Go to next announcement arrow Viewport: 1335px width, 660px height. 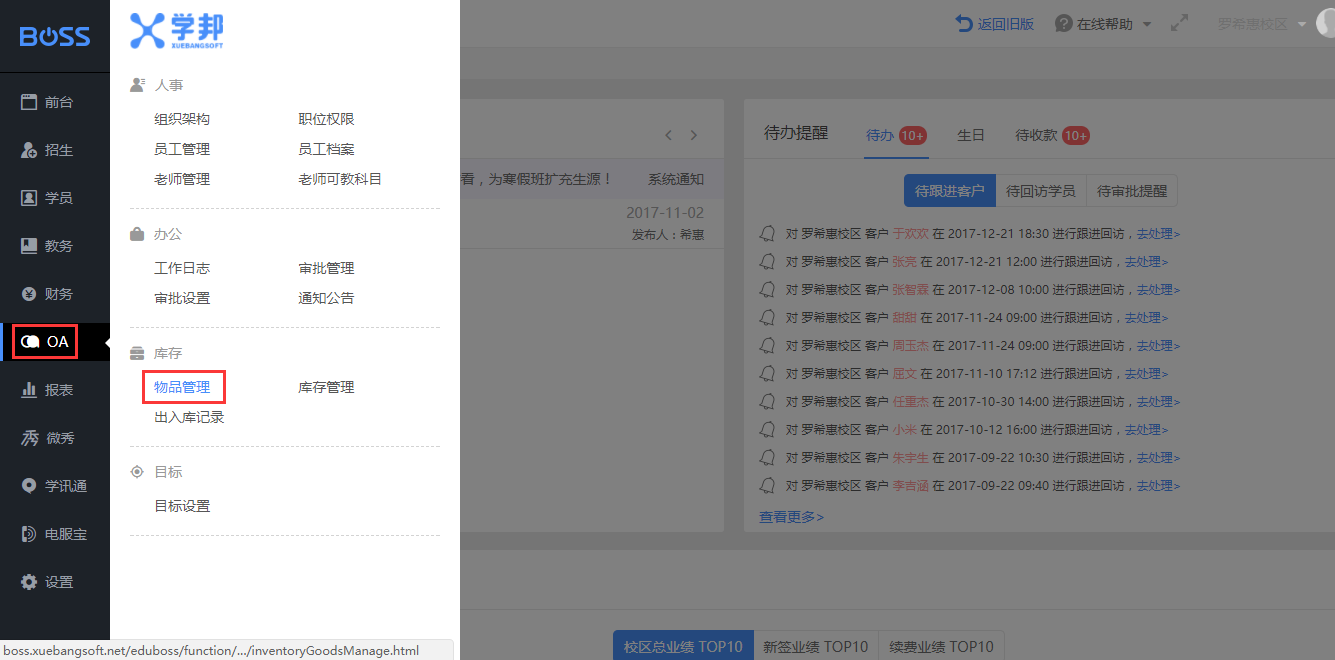[694, 135]
